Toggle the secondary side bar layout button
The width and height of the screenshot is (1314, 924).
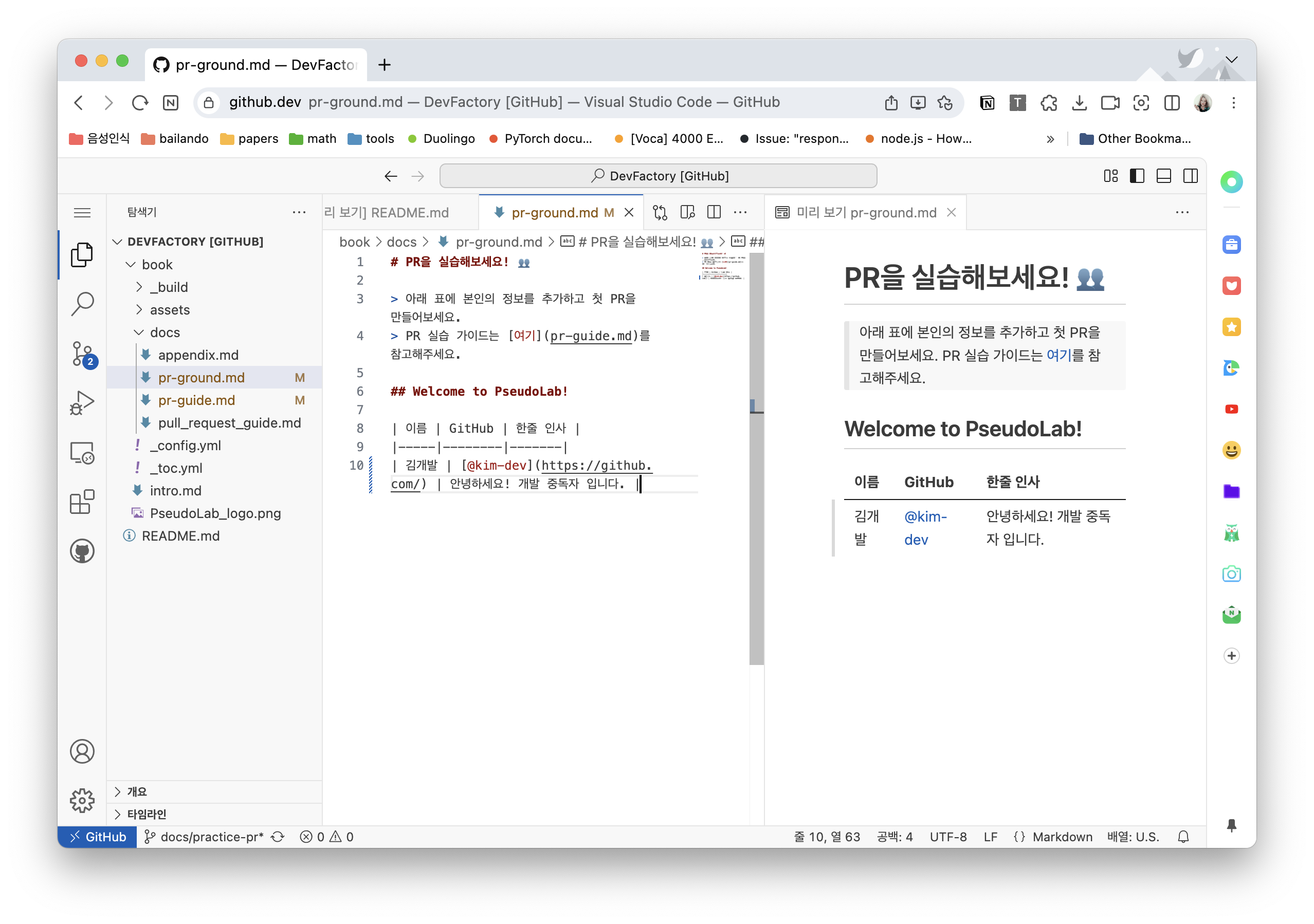pyautogui.click(x=1191, y=176)
